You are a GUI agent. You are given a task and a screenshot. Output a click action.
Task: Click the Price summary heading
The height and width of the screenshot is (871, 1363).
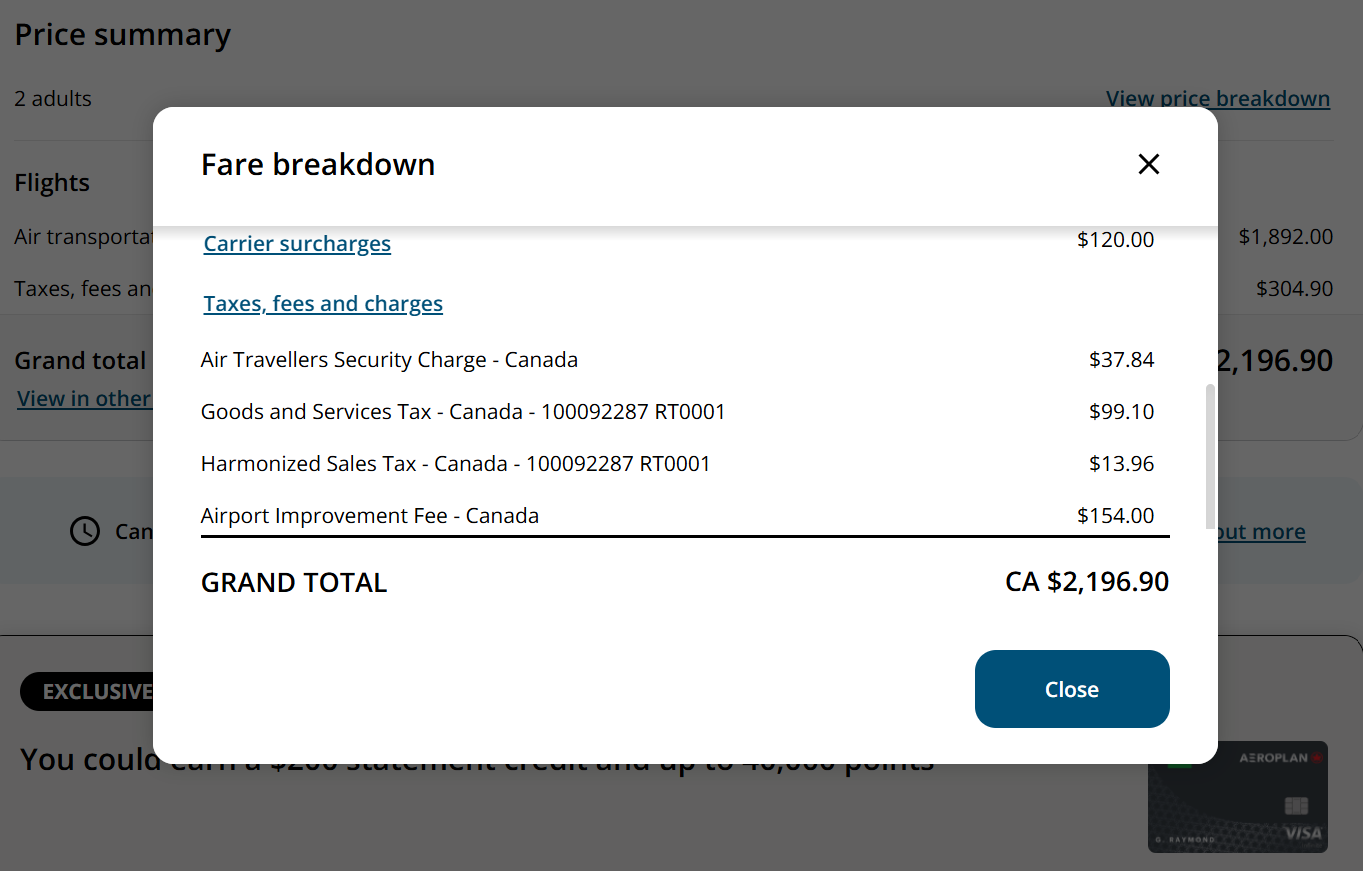(x=122, y=35)
